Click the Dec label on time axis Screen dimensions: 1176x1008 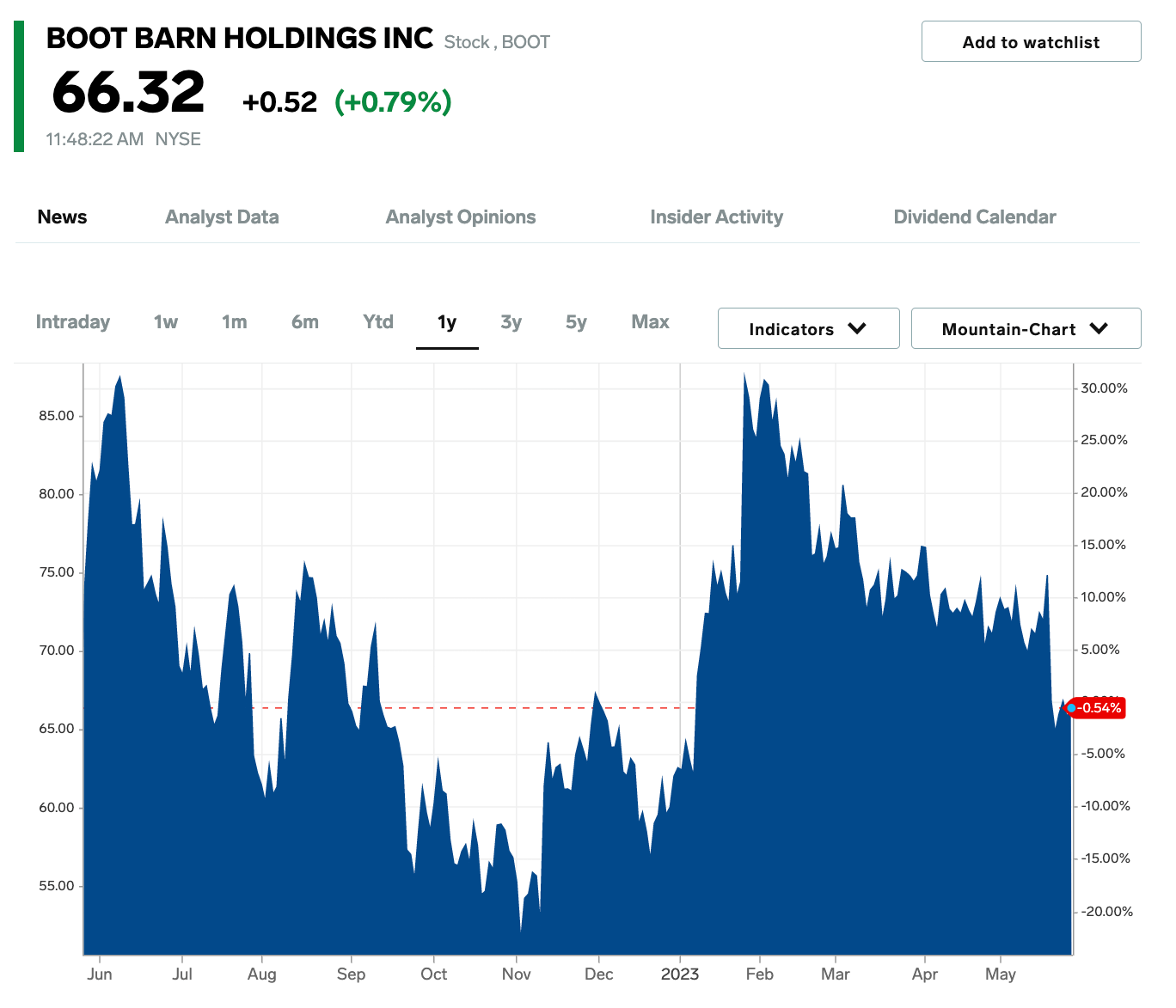[x=599, y=974]
